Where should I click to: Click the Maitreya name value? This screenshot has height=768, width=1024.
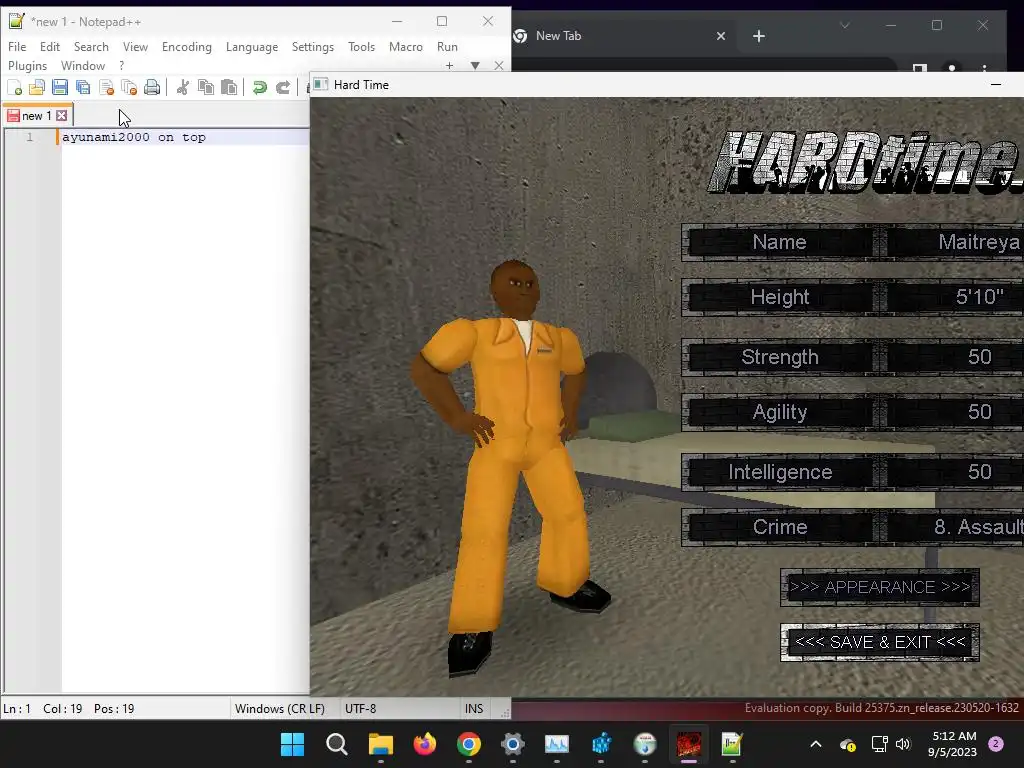(978, 242)
